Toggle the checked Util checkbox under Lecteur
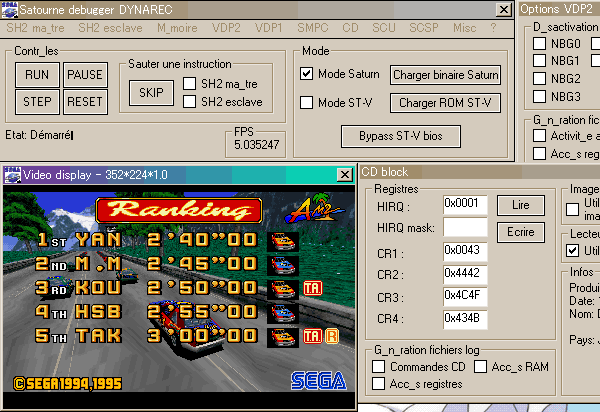Viewport: 600px width, 412px height. coord(572,251)
